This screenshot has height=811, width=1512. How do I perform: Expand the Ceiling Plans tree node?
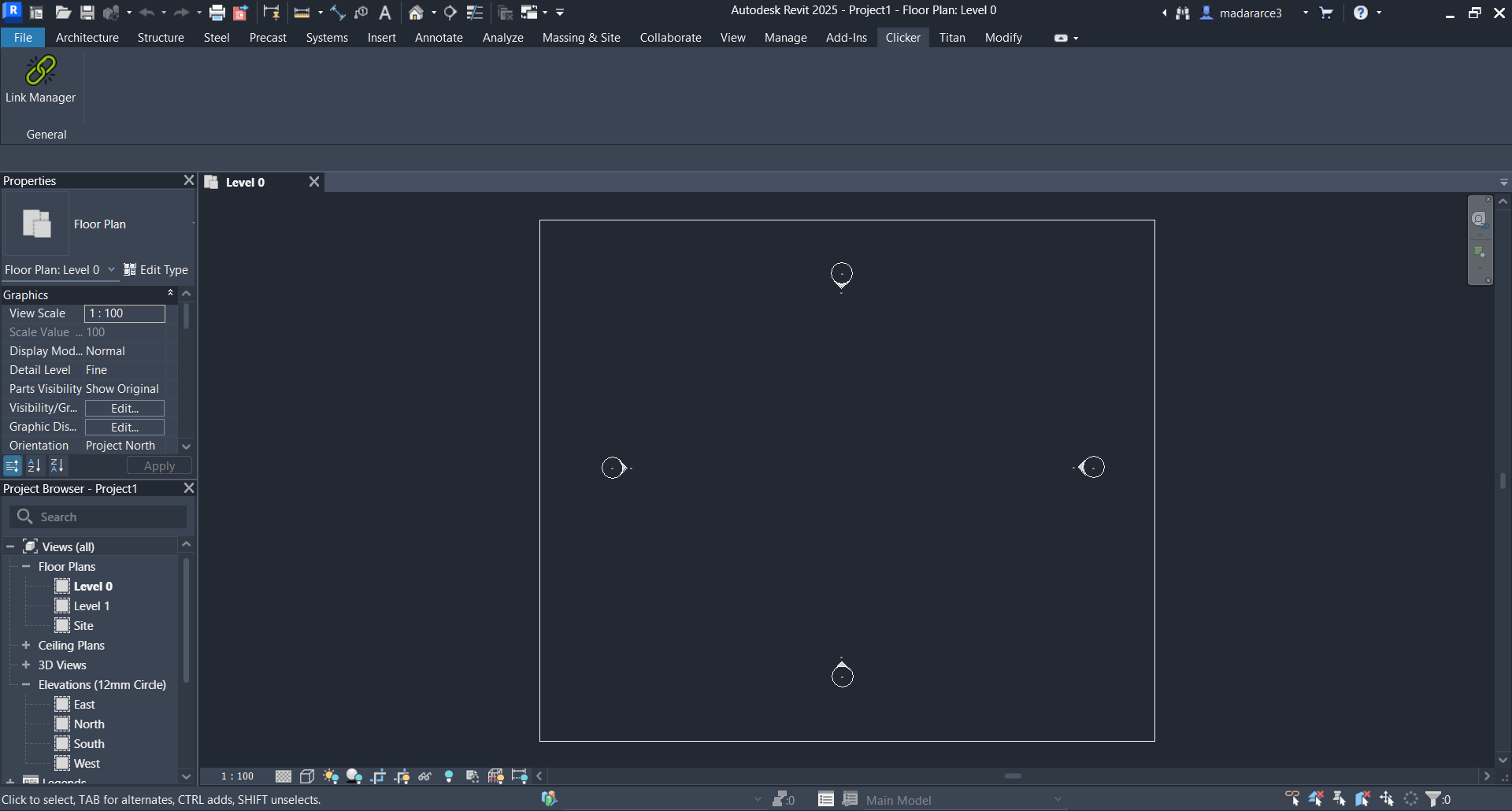pyautogui.click(x=26, y=646)
